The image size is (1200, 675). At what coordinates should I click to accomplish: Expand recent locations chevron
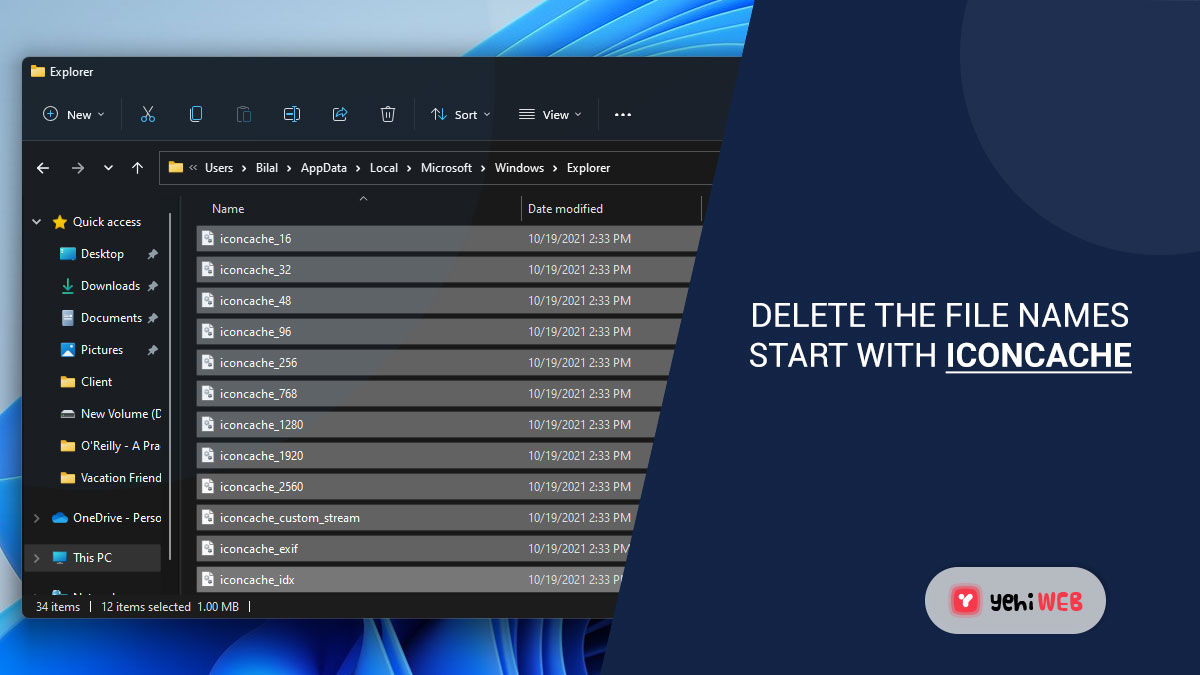[108, 168]
